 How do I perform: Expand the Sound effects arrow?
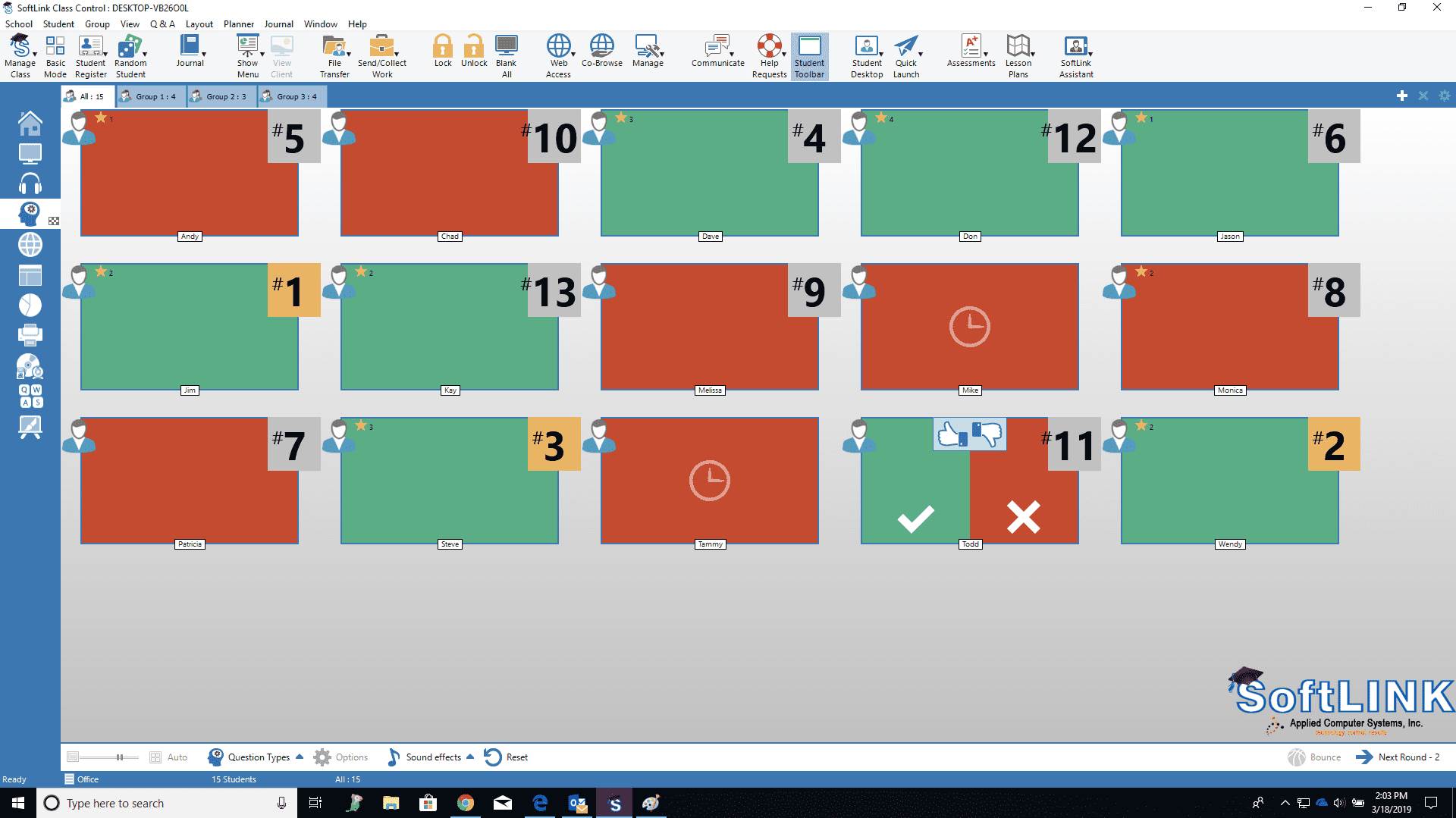click(x=470, y=757)
